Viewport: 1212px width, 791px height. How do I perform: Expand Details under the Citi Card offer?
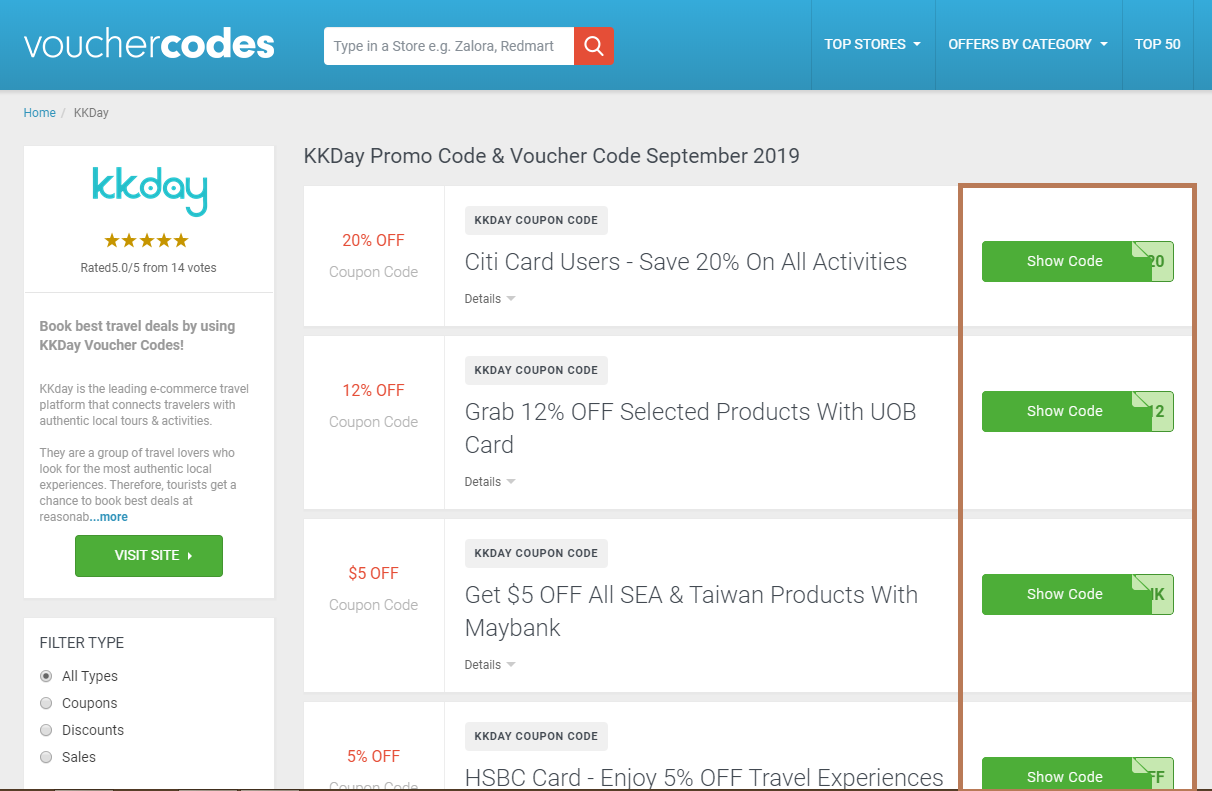[490, 299]
